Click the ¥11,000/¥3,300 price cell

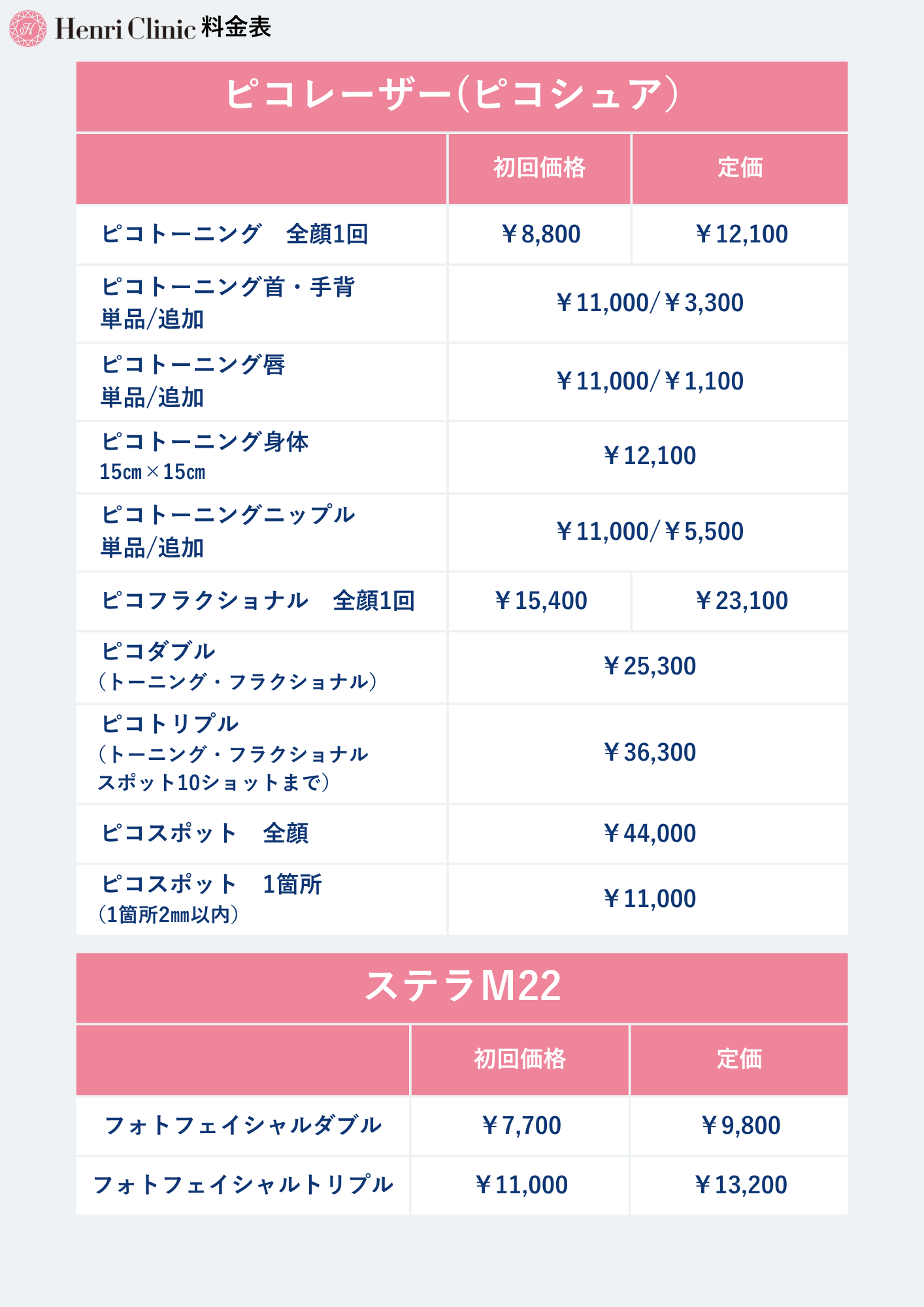pyautogui.click(x=649, y=303)
